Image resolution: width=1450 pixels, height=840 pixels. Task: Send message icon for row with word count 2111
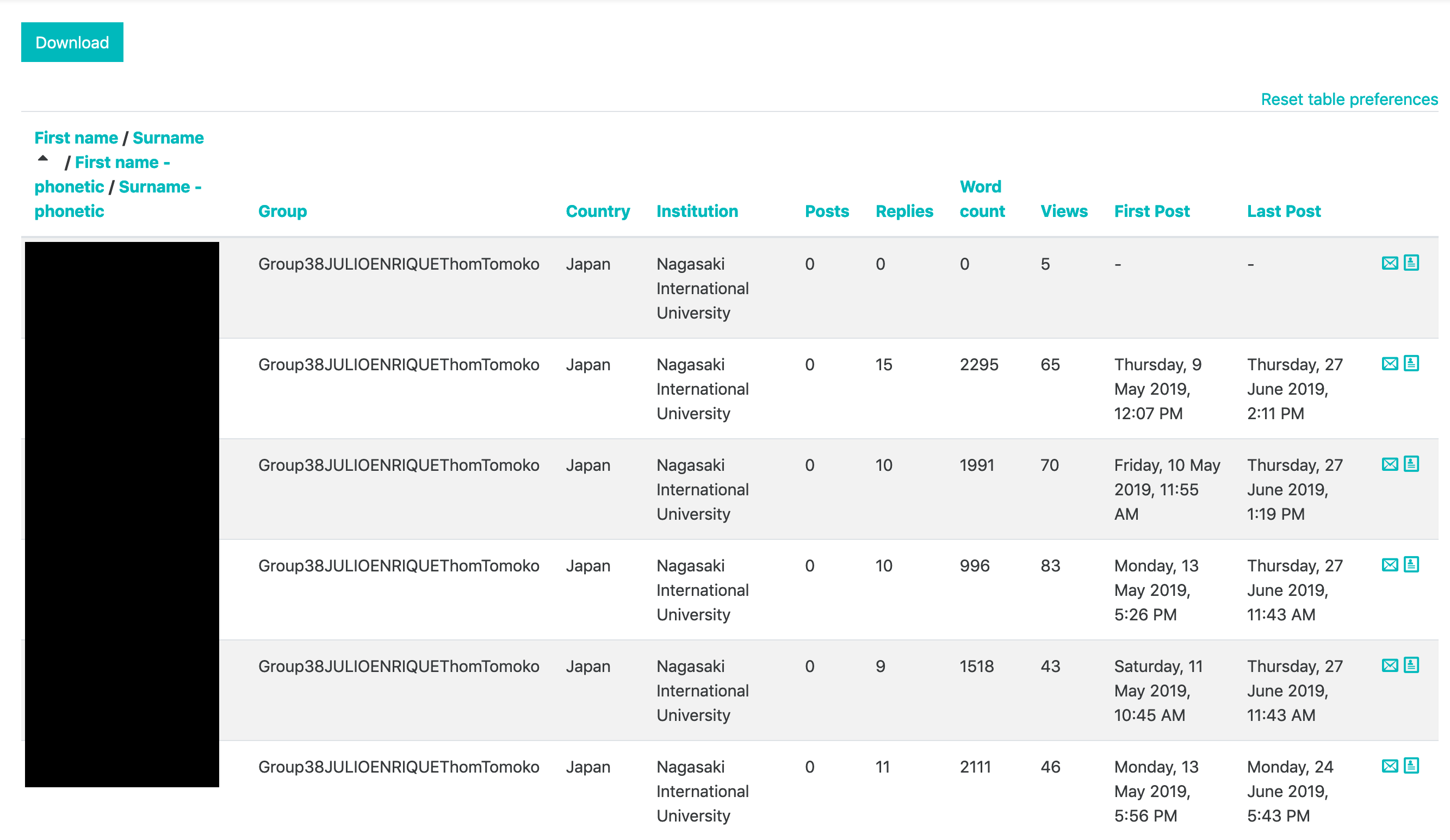pos(1390,766)
